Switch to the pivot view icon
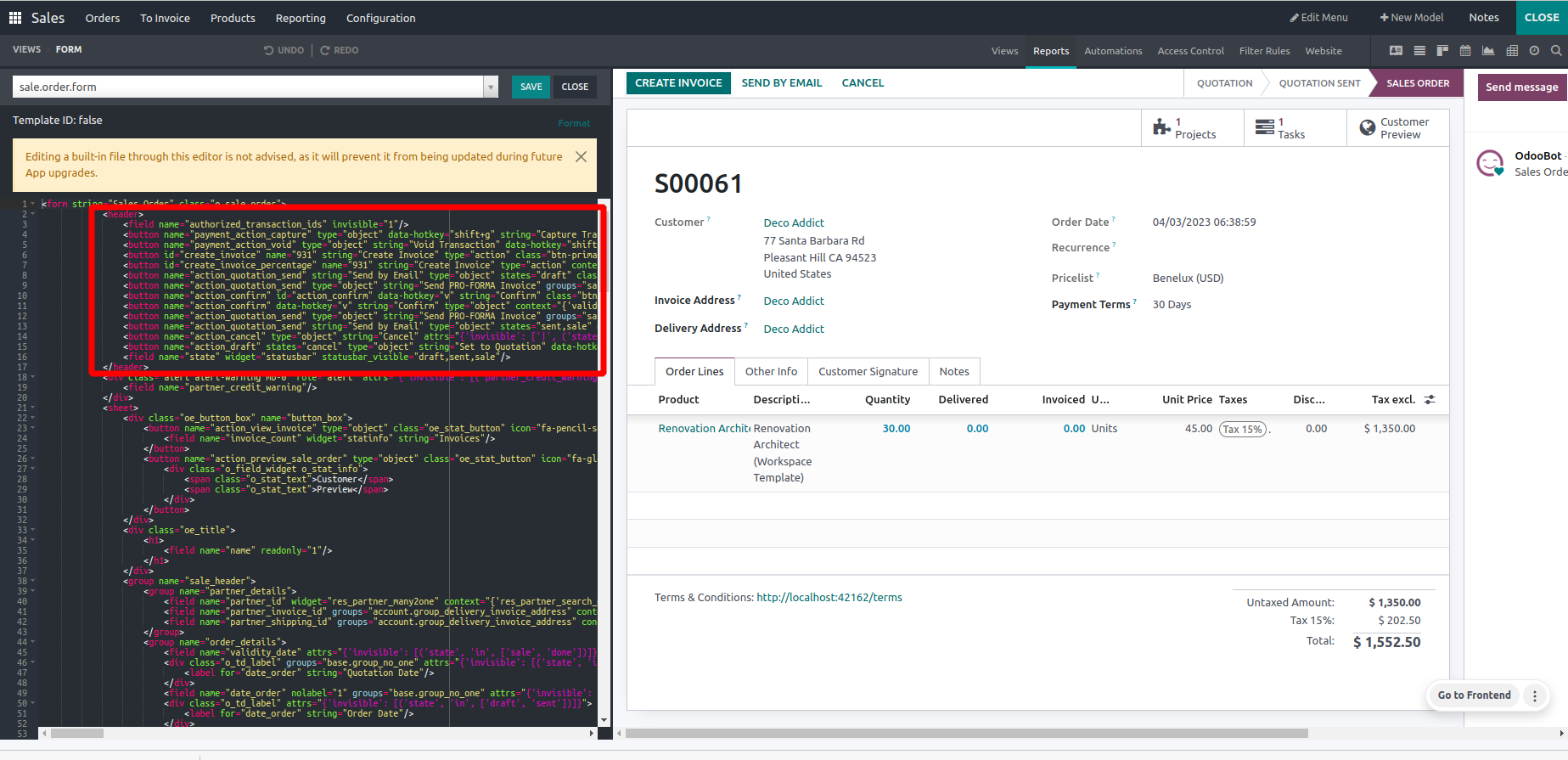This screenshot has height=760, width=1568. pos(1512,51)
